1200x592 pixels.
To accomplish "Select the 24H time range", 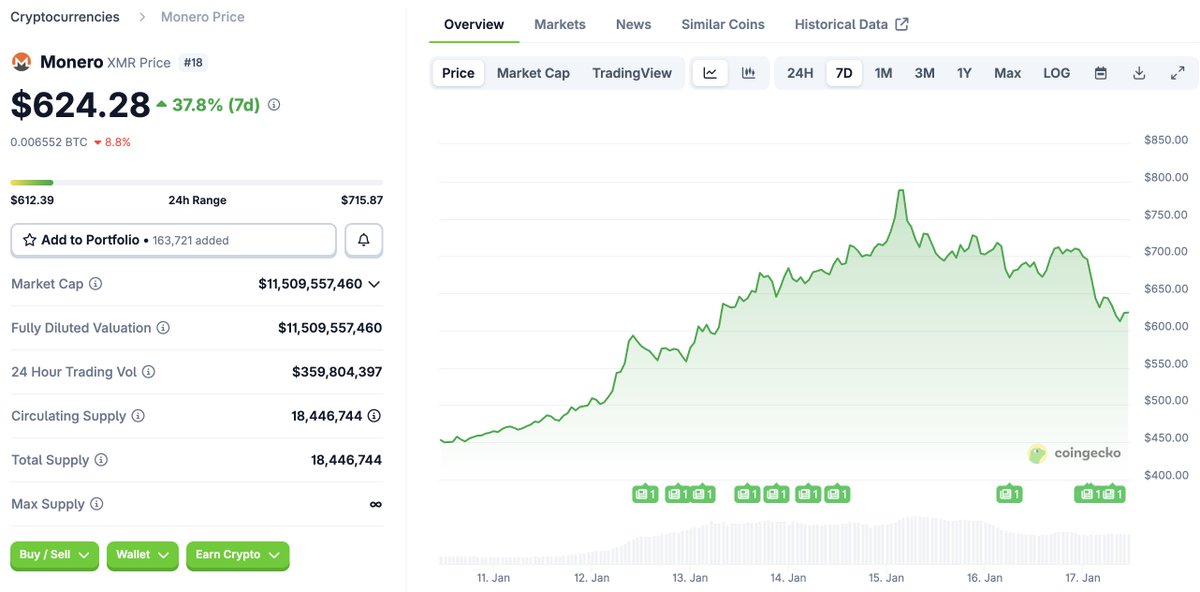I will click(800, 73).
